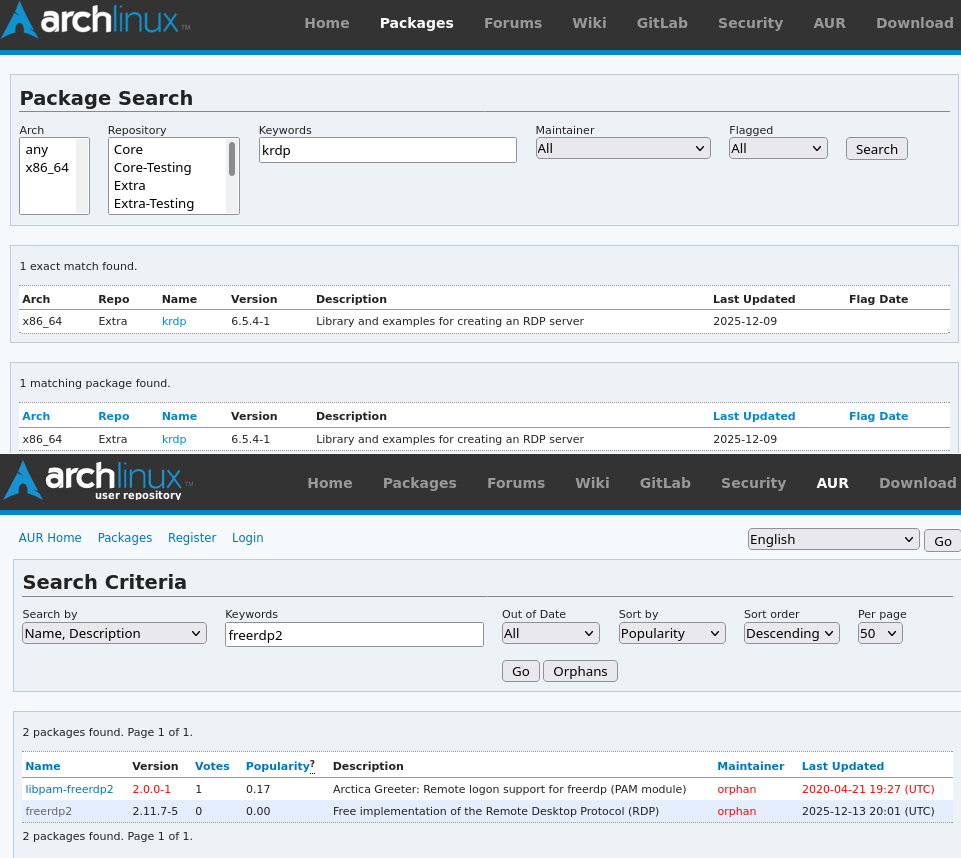Select 'x86_64' in the Arch list box

pos(48,168)
